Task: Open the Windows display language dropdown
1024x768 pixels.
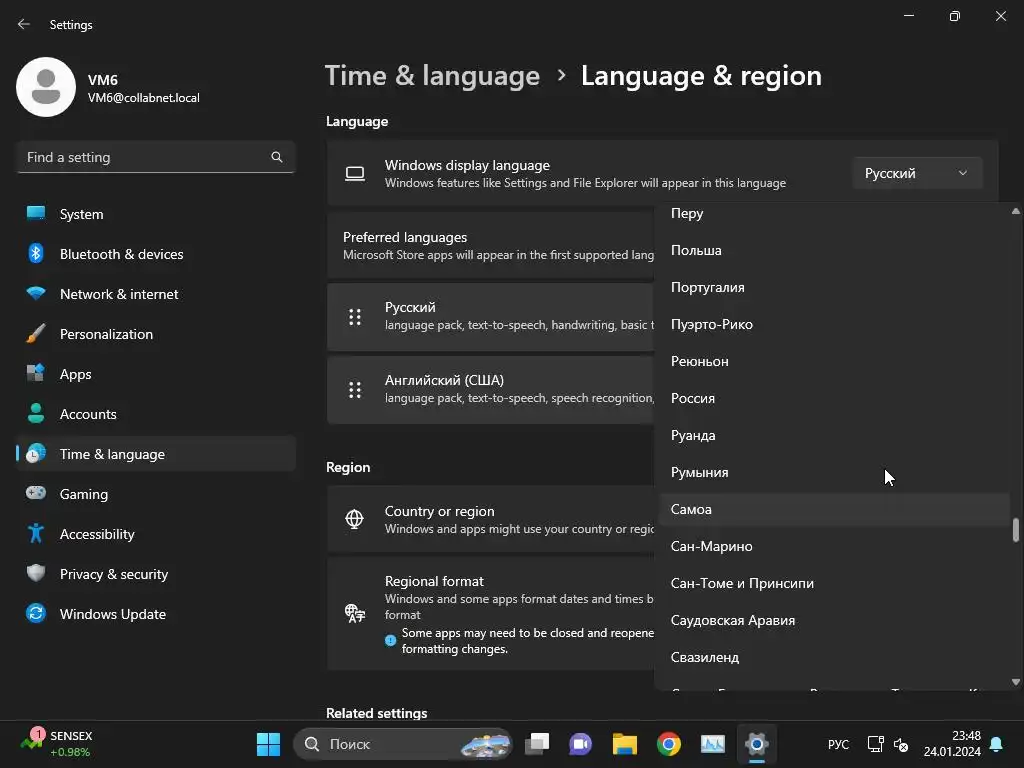Action: point(917,174)
